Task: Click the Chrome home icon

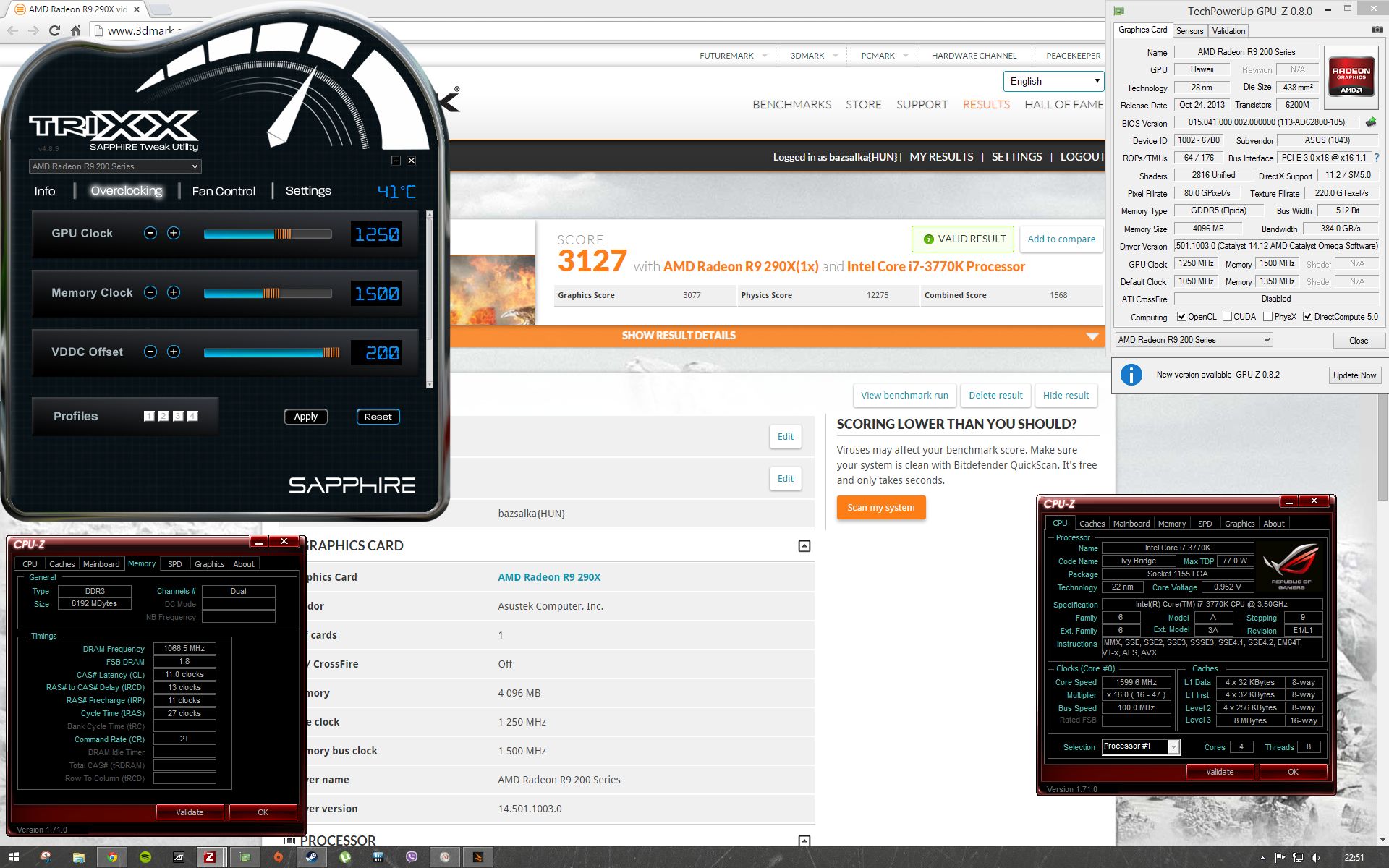Action: 75,30
